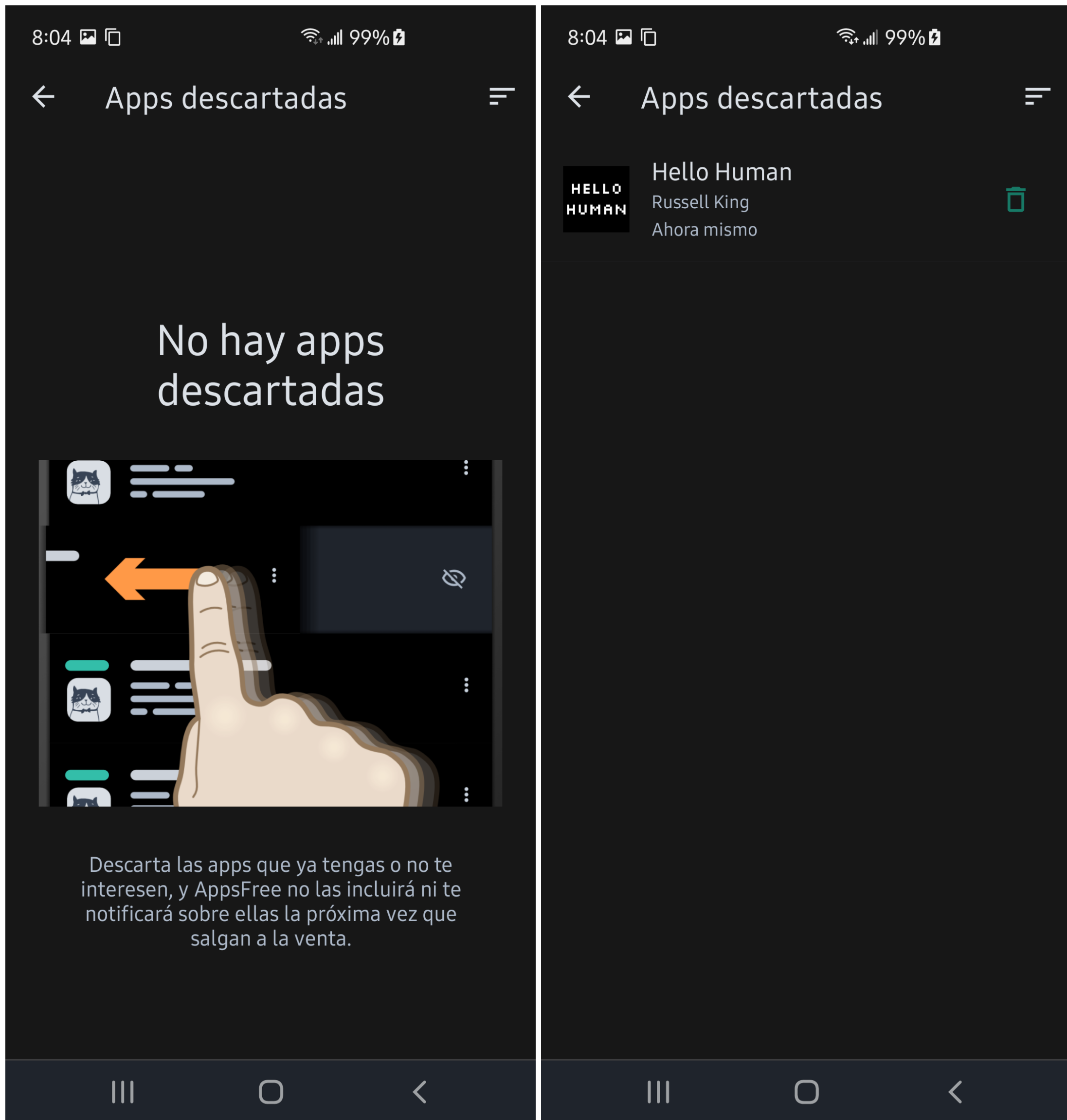
Task: Tap the 8:04 clock on right screen
Action: click(x=587, y=37)
